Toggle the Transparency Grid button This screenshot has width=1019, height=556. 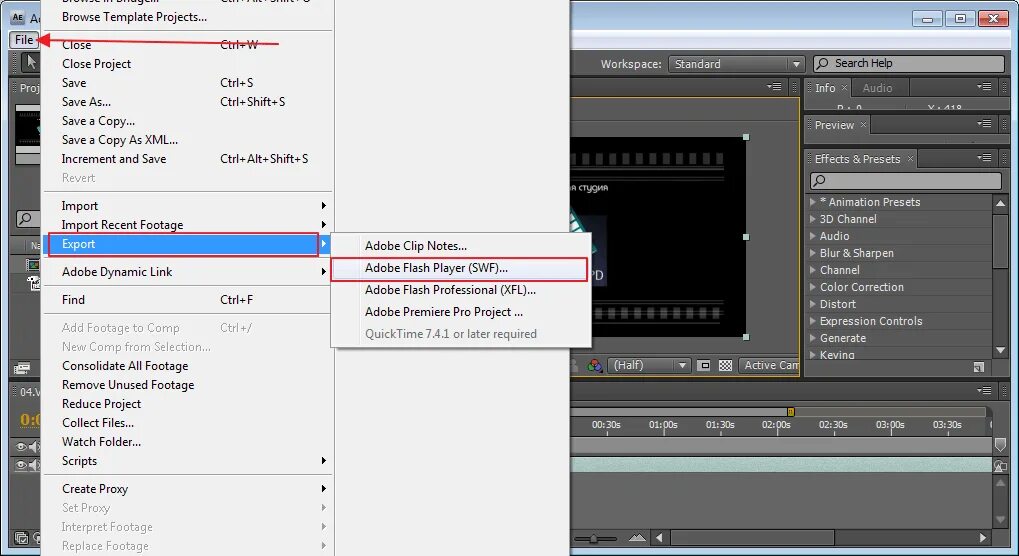725,366
